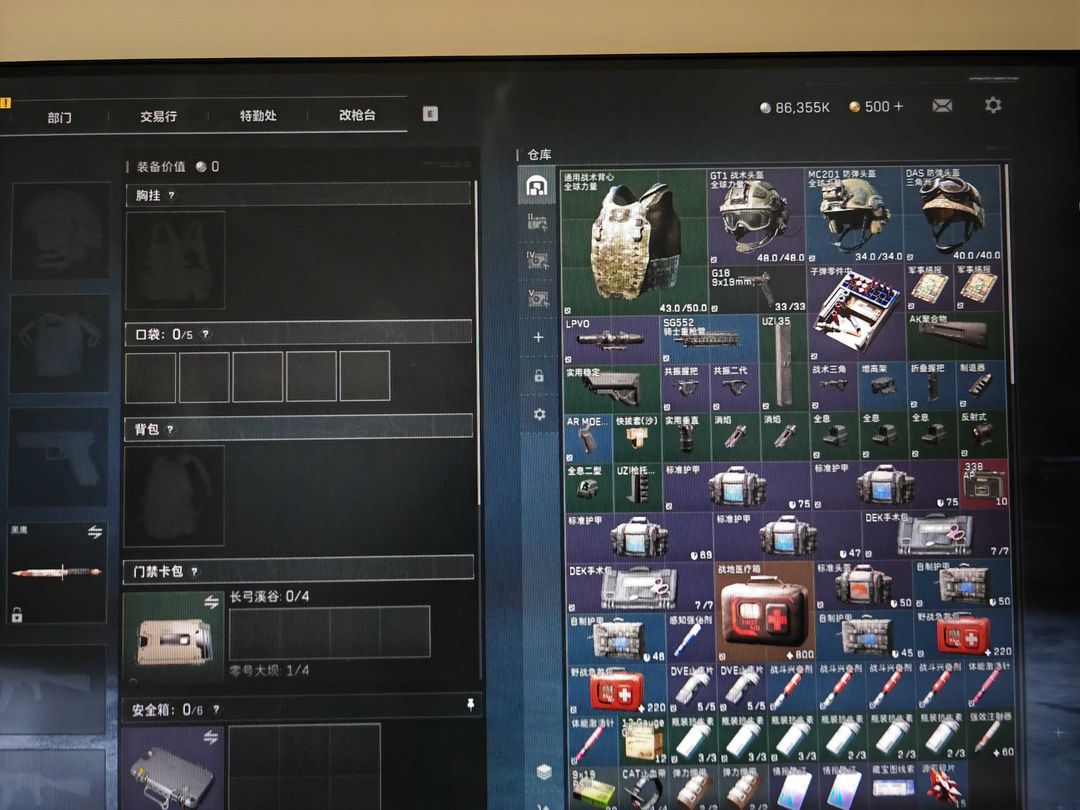Switch to the 交易行 tab
Screen dimensions: 1080x810
158,116
